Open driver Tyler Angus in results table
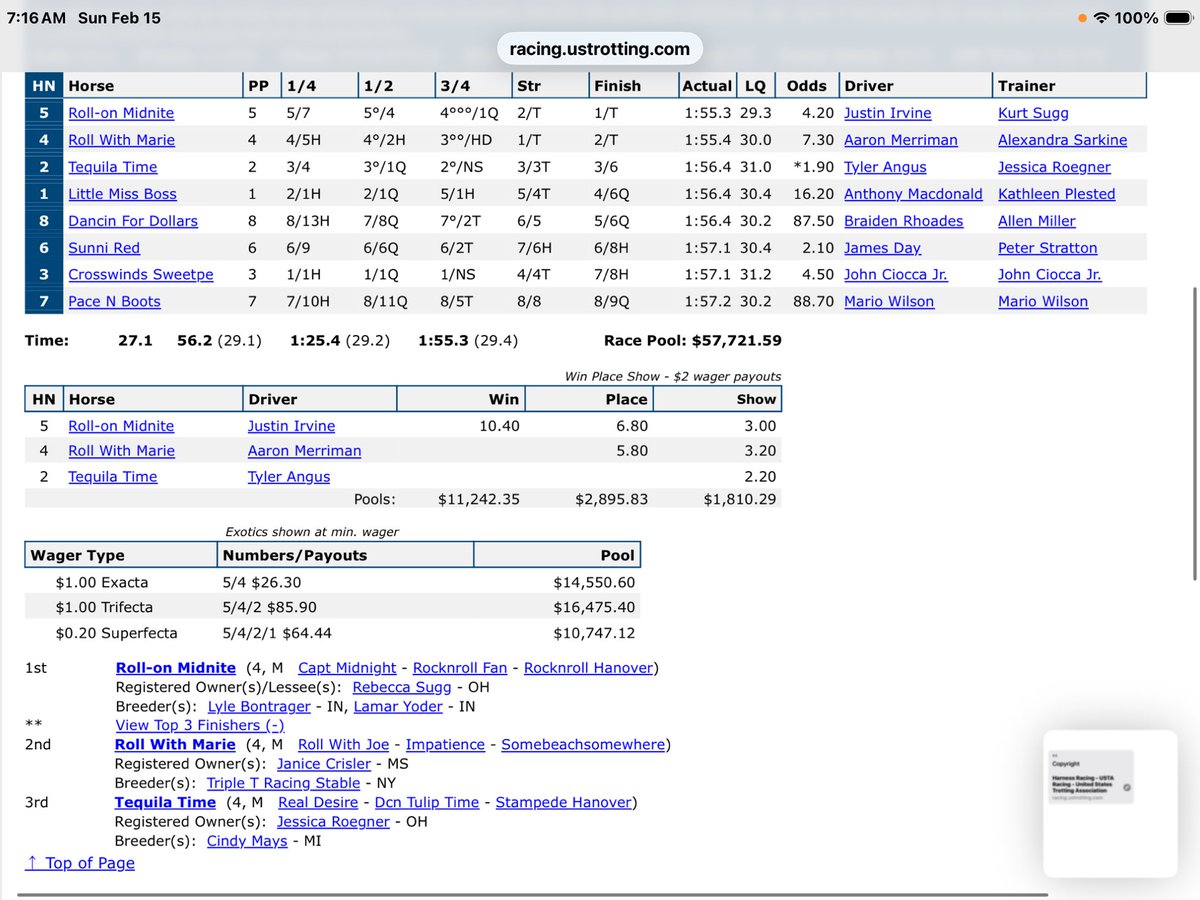Image resolution: width=1200 pixels, height=900 pixels. (885, 167)
